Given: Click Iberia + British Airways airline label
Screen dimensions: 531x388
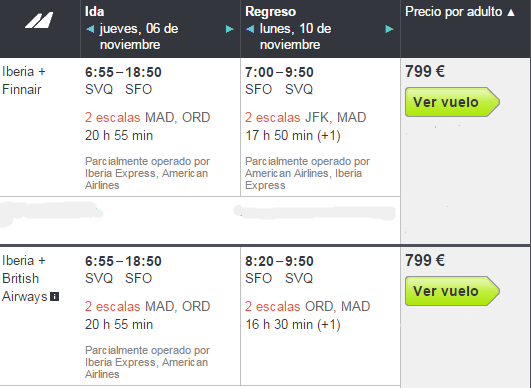Looking at the screenshot, I should [26, 279].
